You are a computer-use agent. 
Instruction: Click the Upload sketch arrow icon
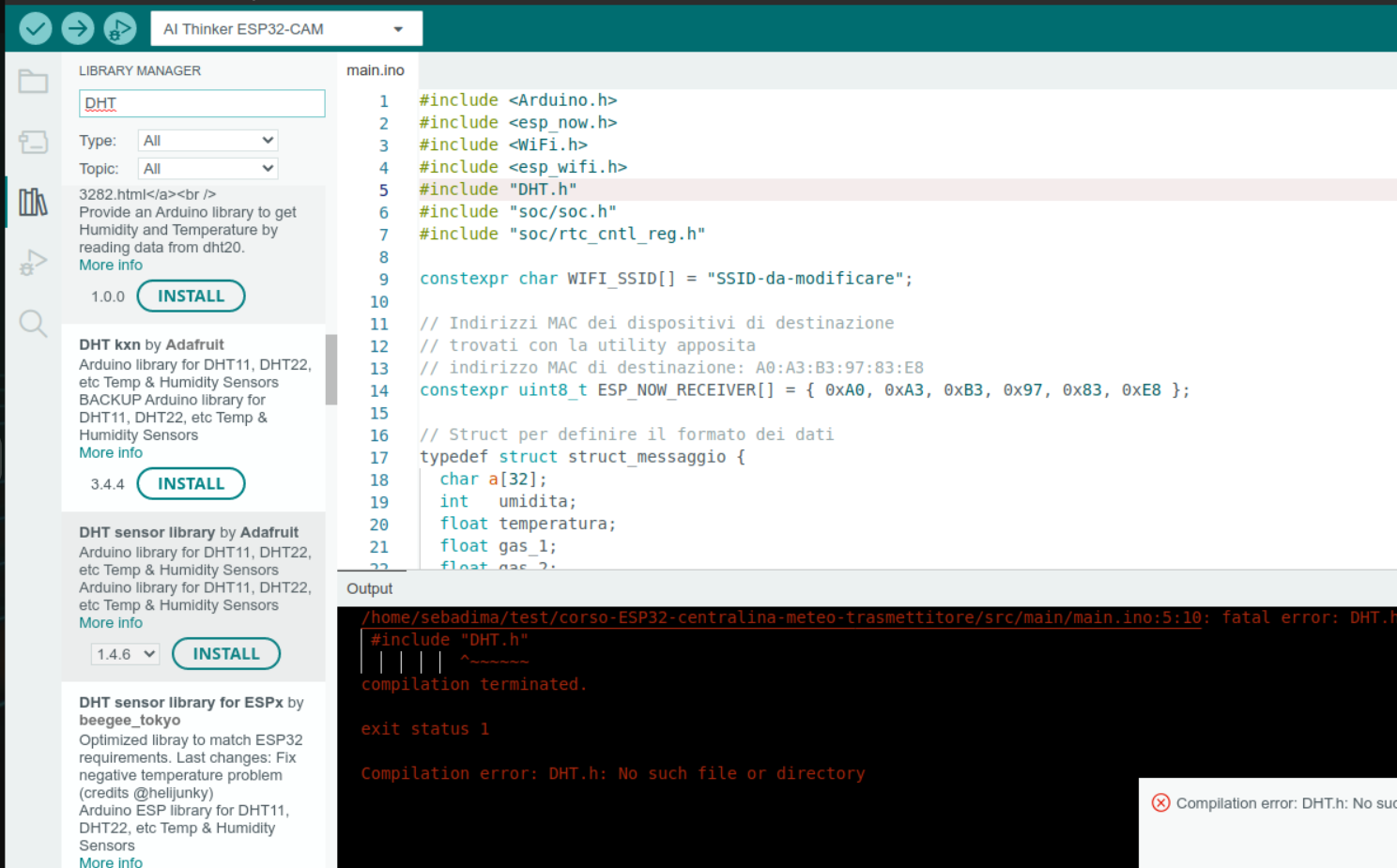pos(78,28)
